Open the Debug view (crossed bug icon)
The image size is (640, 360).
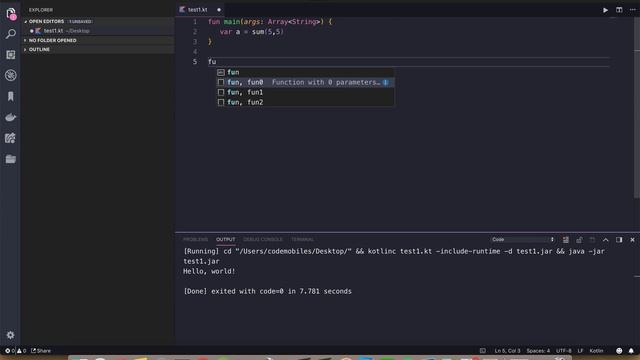click(x=11, y=75)
